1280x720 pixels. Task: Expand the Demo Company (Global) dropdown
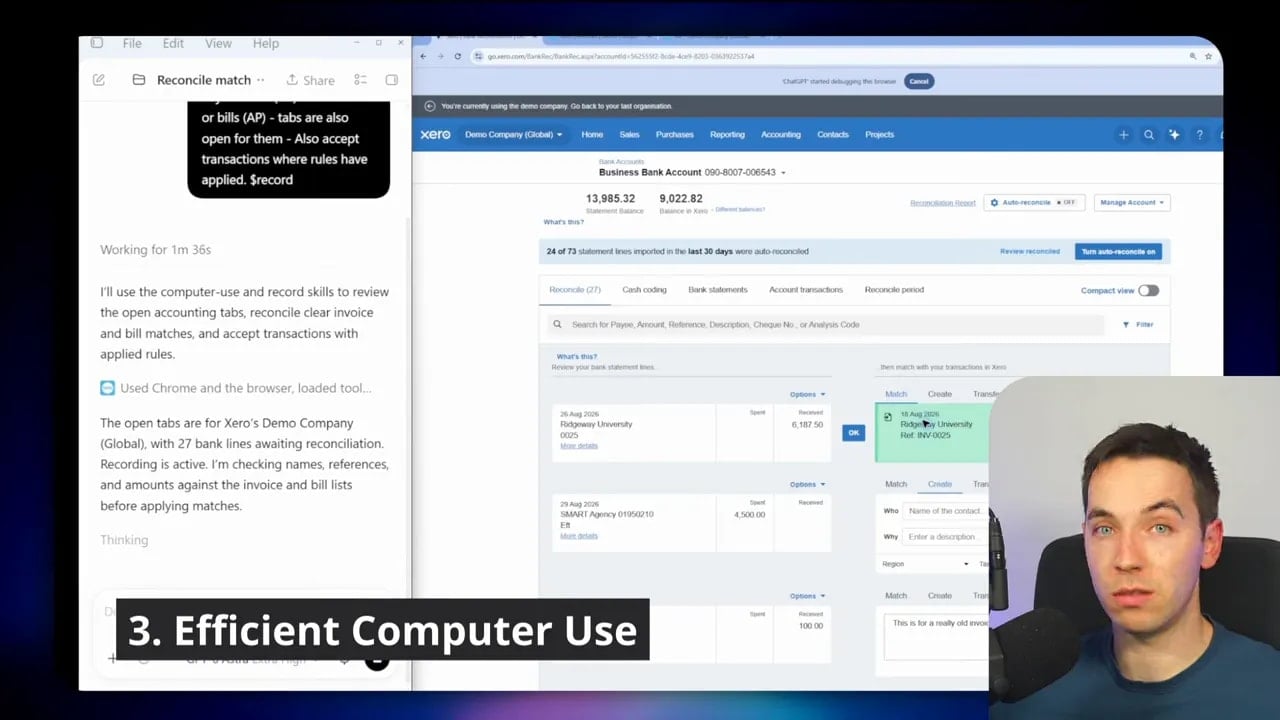514,134
